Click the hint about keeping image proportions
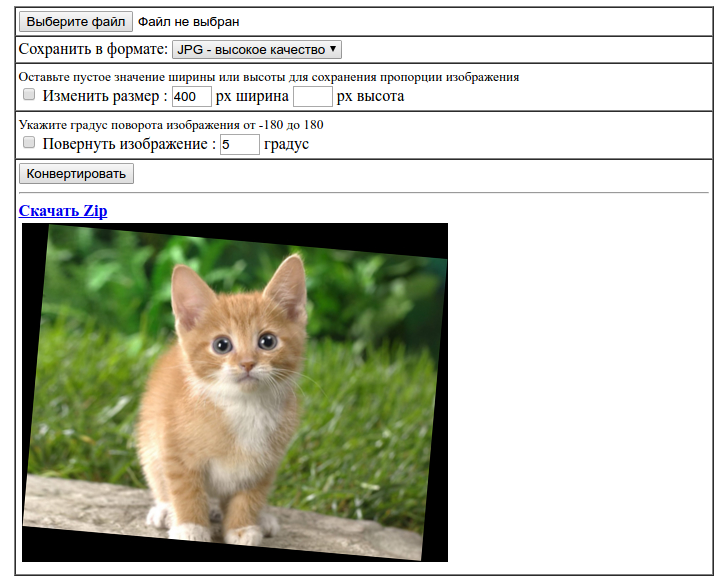The image size is (719, 584). [268, 77]
